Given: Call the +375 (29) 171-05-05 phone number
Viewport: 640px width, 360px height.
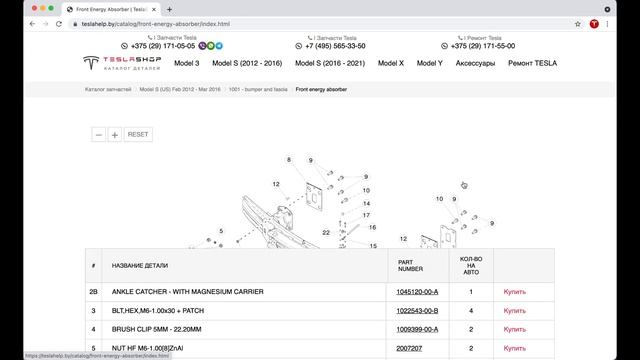Looking at the screenshot, I should (163, 46).
